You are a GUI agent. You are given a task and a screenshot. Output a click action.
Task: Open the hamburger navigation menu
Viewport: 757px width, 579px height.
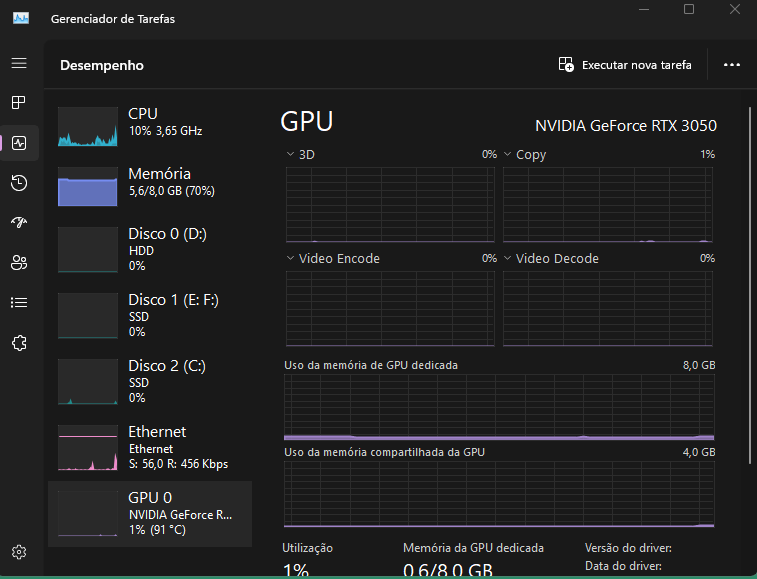coord(19,63)
